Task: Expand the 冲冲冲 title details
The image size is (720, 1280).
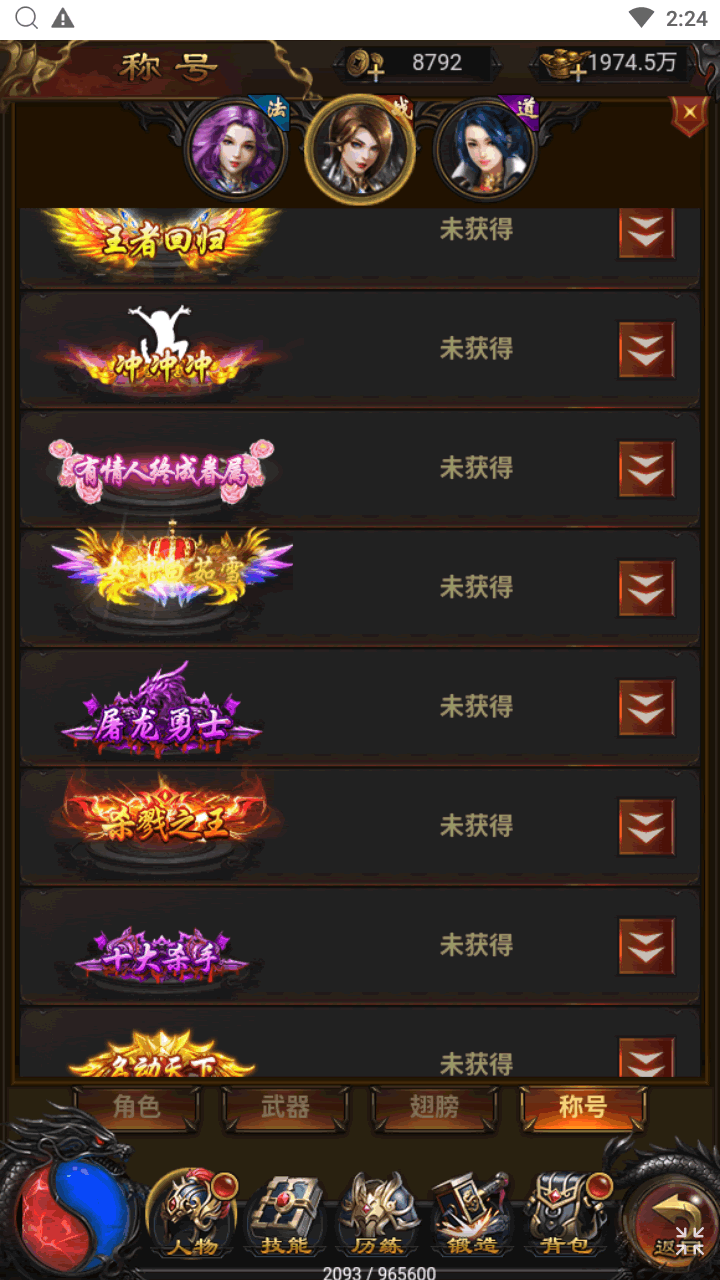Action: pos(646,350)
